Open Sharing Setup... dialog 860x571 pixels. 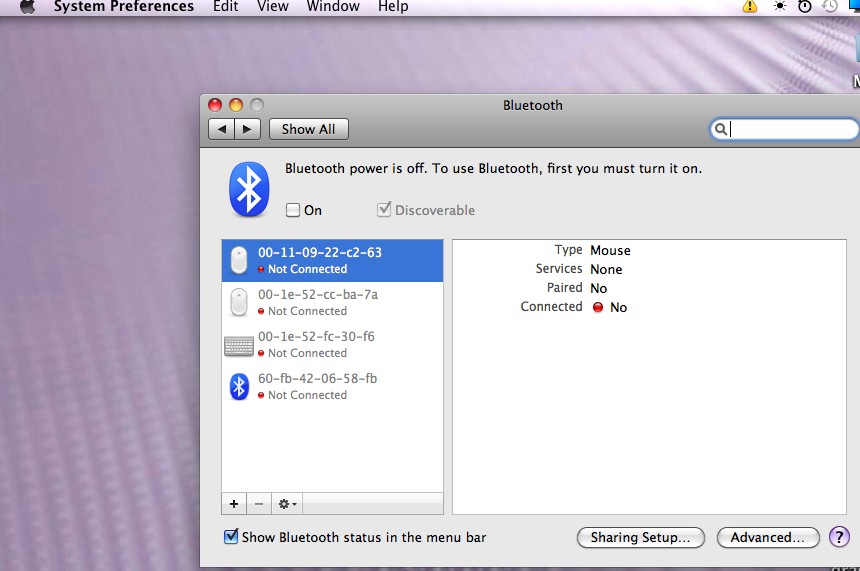point(641,538)
